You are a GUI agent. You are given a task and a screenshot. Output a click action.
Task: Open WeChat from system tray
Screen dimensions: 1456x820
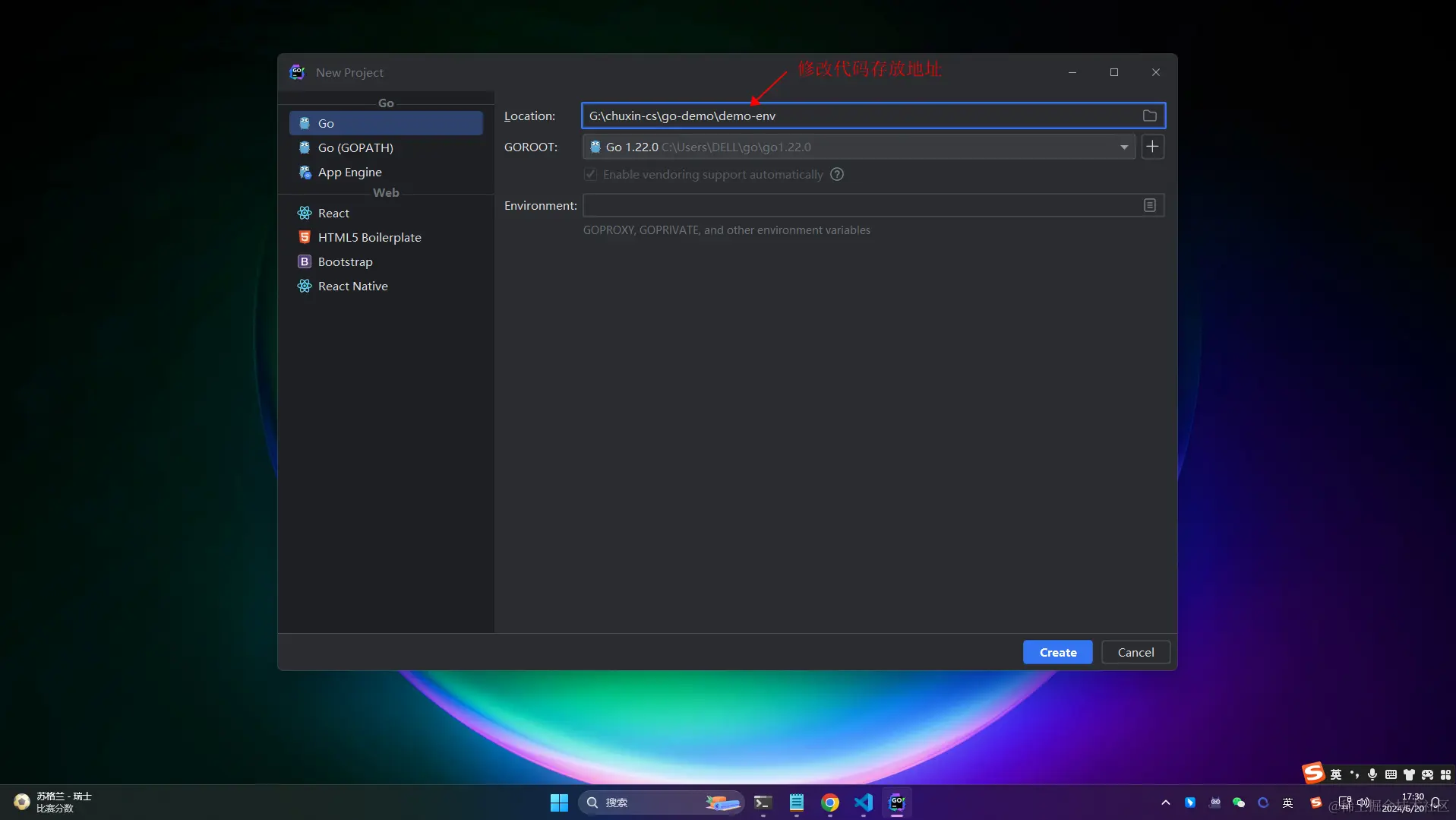(1239, 803)
